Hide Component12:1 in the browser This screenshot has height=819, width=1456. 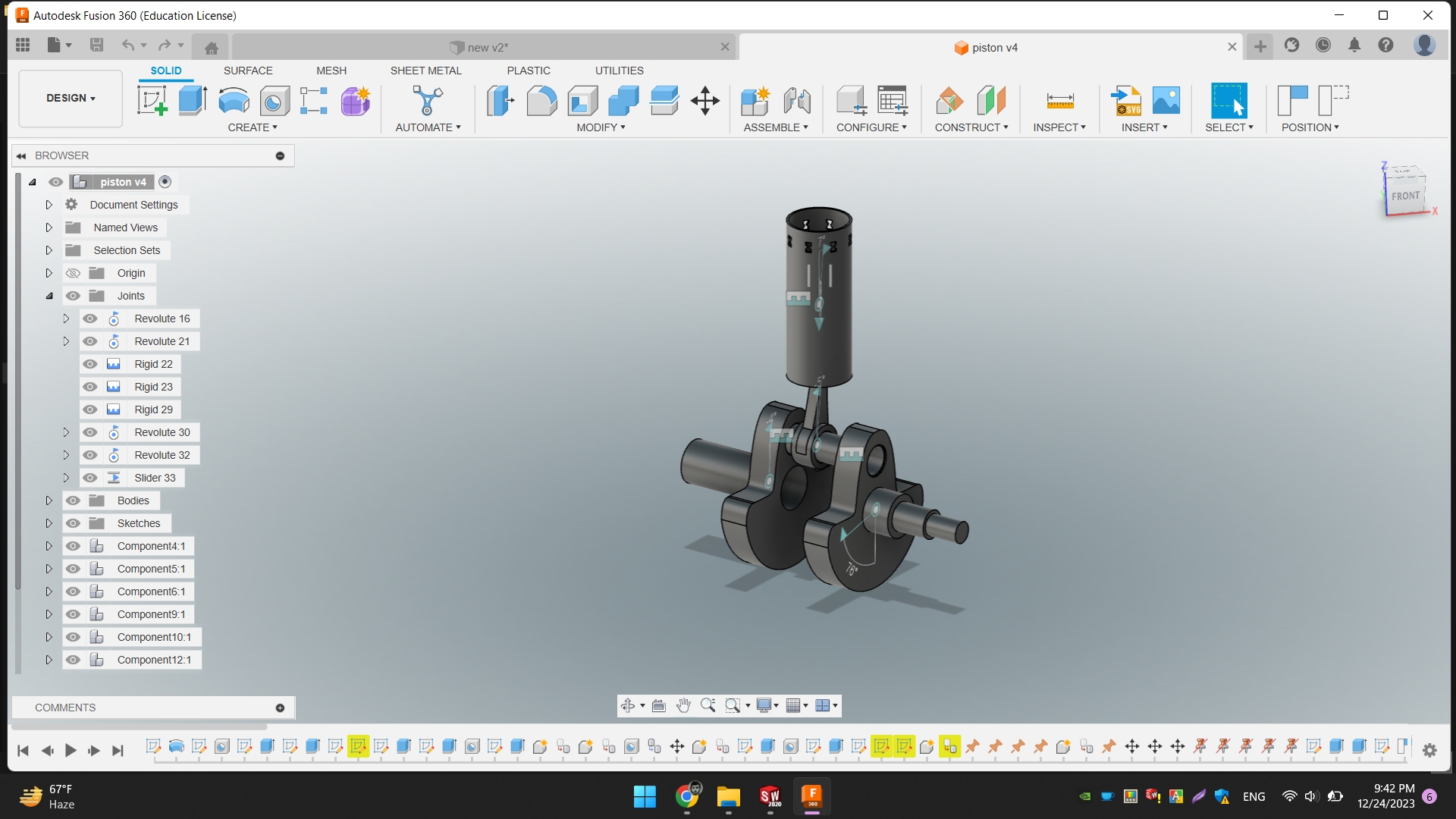point(73,660)
